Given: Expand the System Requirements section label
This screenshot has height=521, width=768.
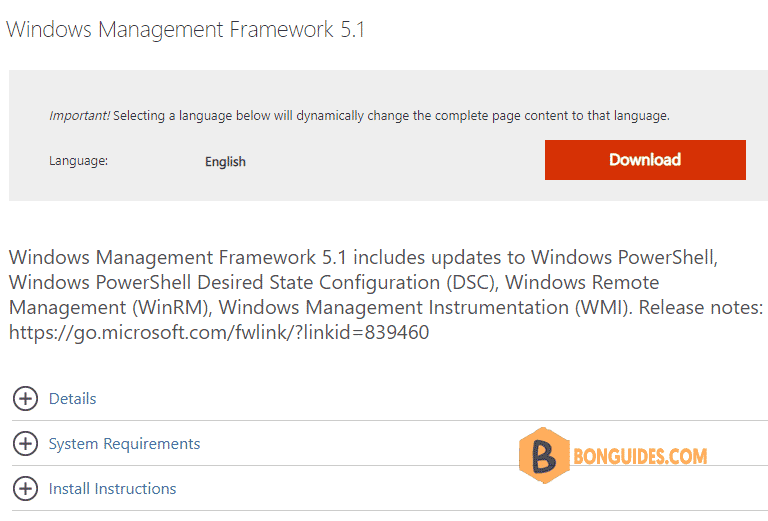Looking at the screenshot, I should 124,444.
